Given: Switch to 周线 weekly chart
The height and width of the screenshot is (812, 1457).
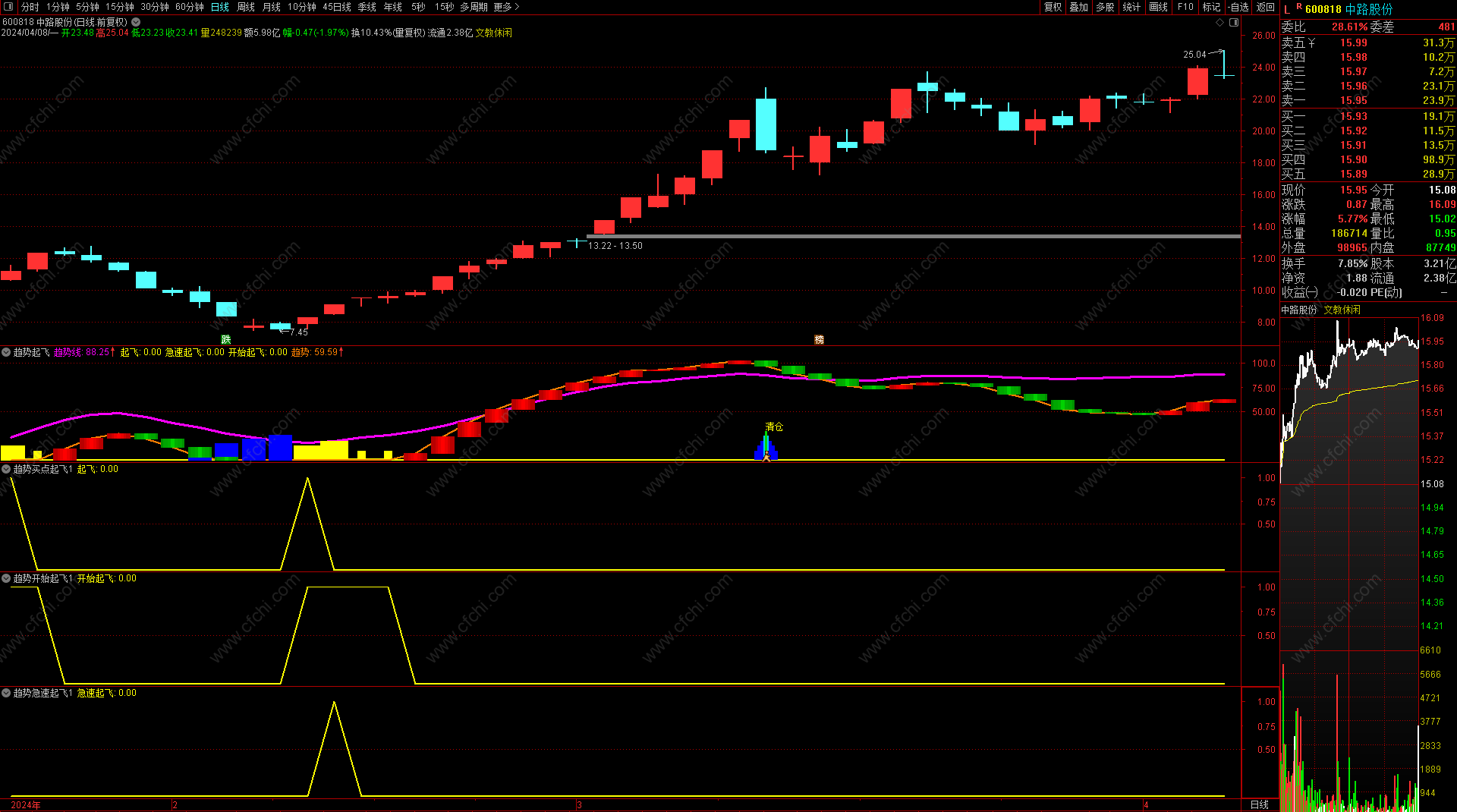Looking at the screenshot, I should pyautogui.click(x=246, y=7).
